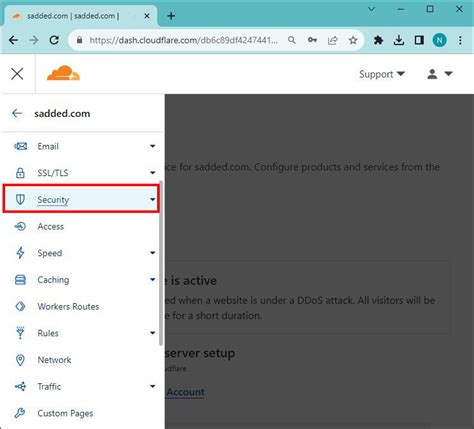Click the Email envelope icon in sidebar
The width and height of the screenshot is (474, 429).
(x=20, y=146)
